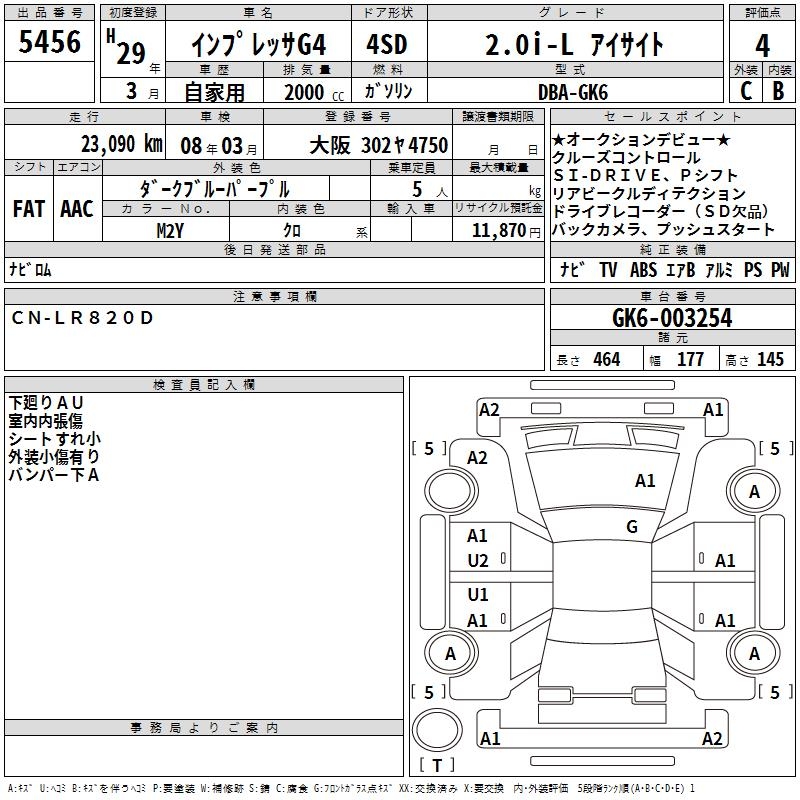Click the shift type FAT
800x800 pixels.
29,209
